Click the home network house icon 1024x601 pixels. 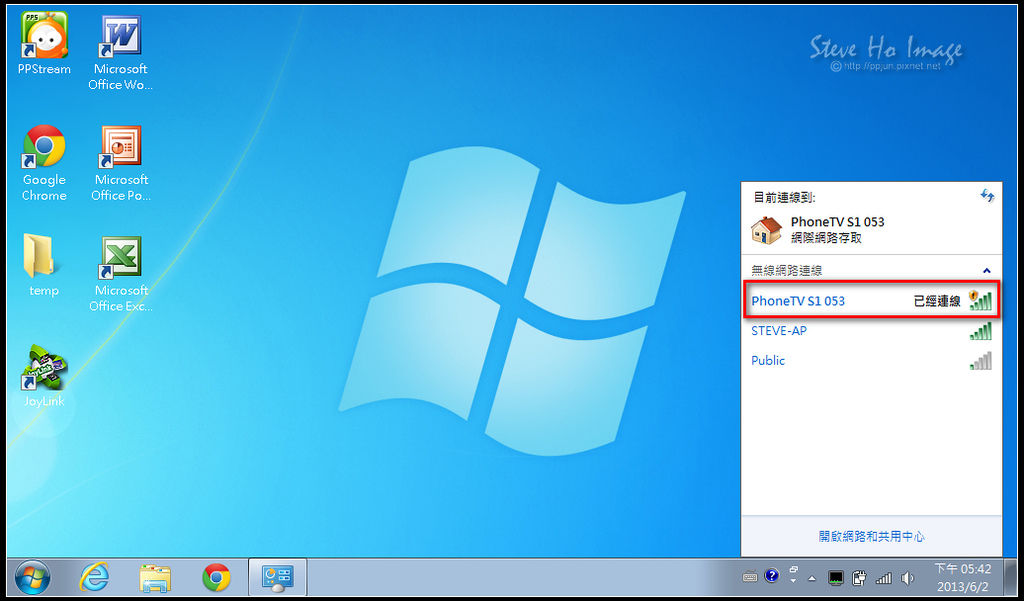point(767,230)
